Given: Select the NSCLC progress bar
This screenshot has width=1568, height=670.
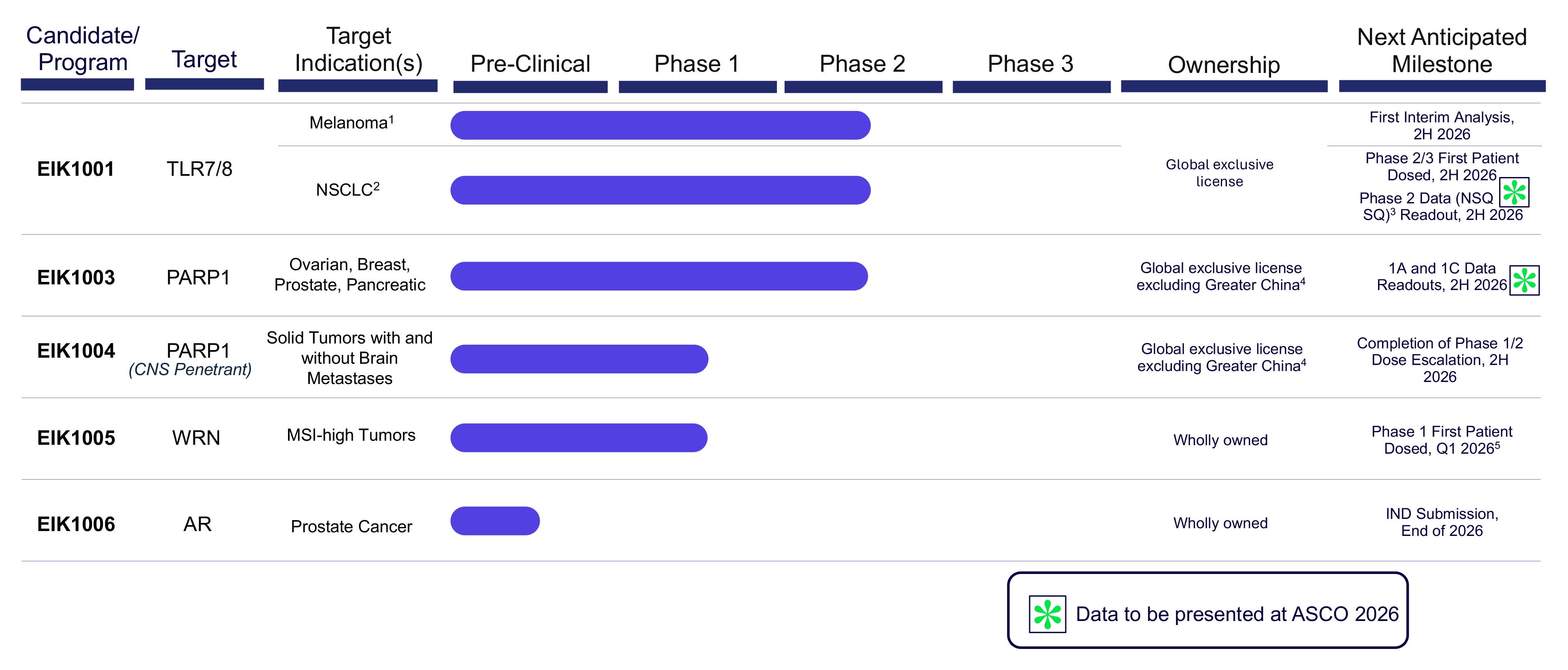Looking at the screenshot, I should pyautogui.click(x=660, y=190).
